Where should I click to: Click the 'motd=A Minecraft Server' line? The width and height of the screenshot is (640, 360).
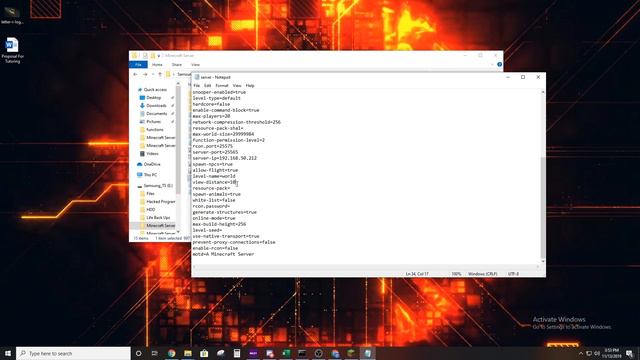click(223, 254)
